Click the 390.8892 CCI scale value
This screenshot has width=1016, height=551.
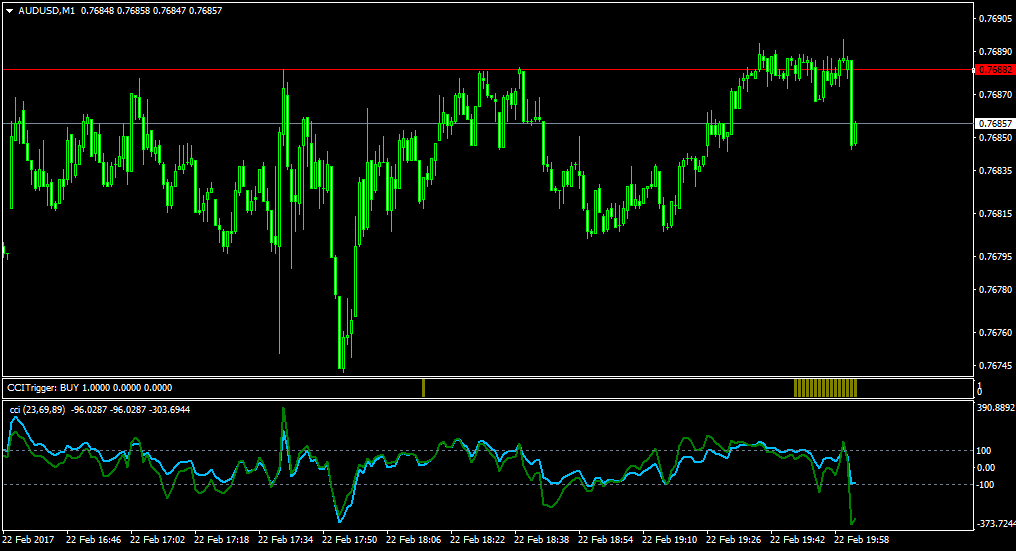click(996, 408)
